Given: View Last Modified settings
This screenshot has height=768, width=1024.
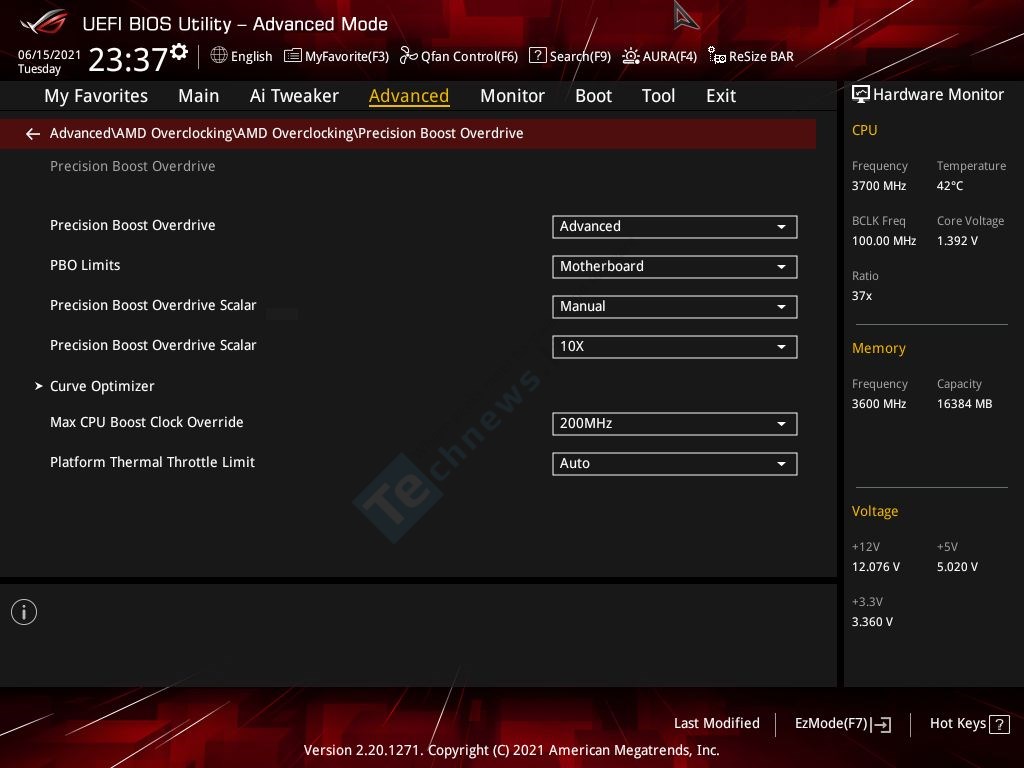Looking at the screenshot, I should point(716,723).
